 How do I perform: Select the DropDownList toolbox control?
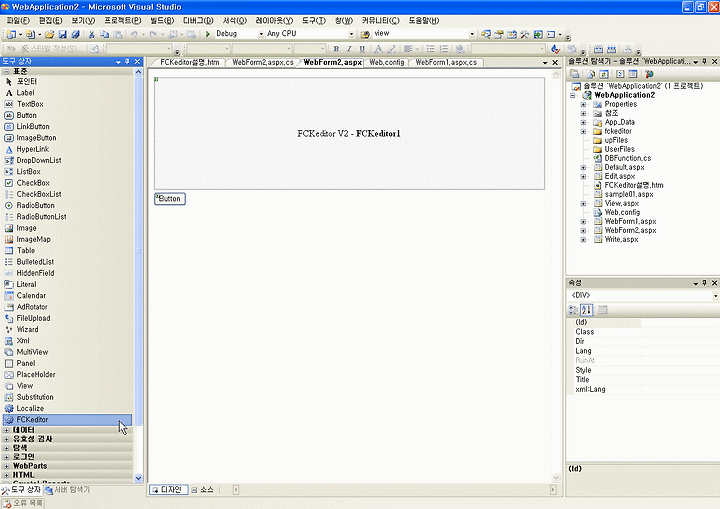pyautogui.click(x=39, y=160)
